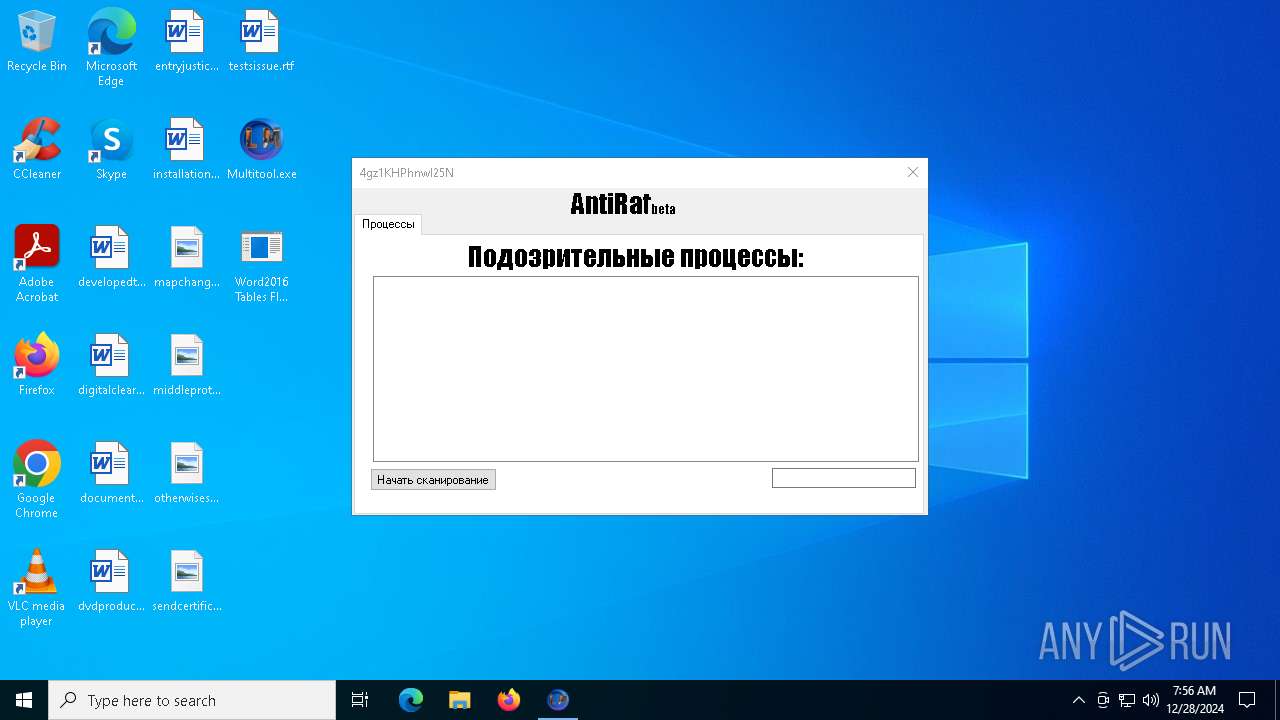Open Skype desktop shortcut
1280x720 pixels.
point(111,149)
